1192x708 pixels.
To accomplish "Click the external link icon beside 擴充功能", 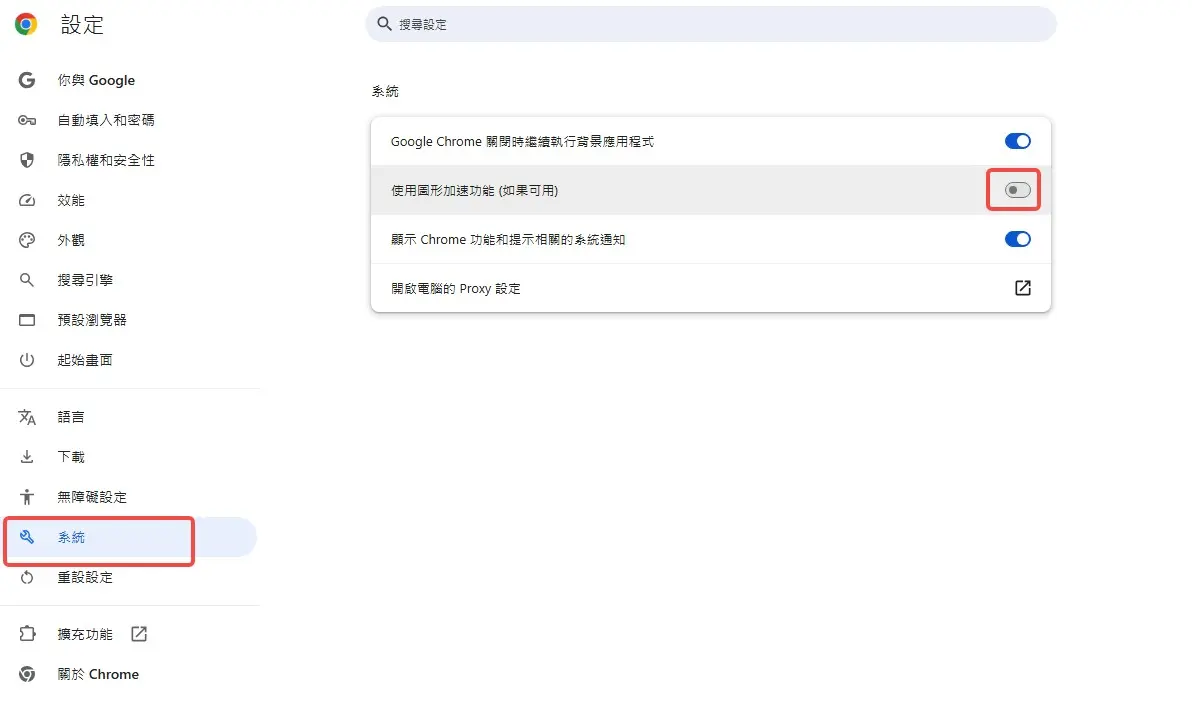I will [x=139, y=633].
